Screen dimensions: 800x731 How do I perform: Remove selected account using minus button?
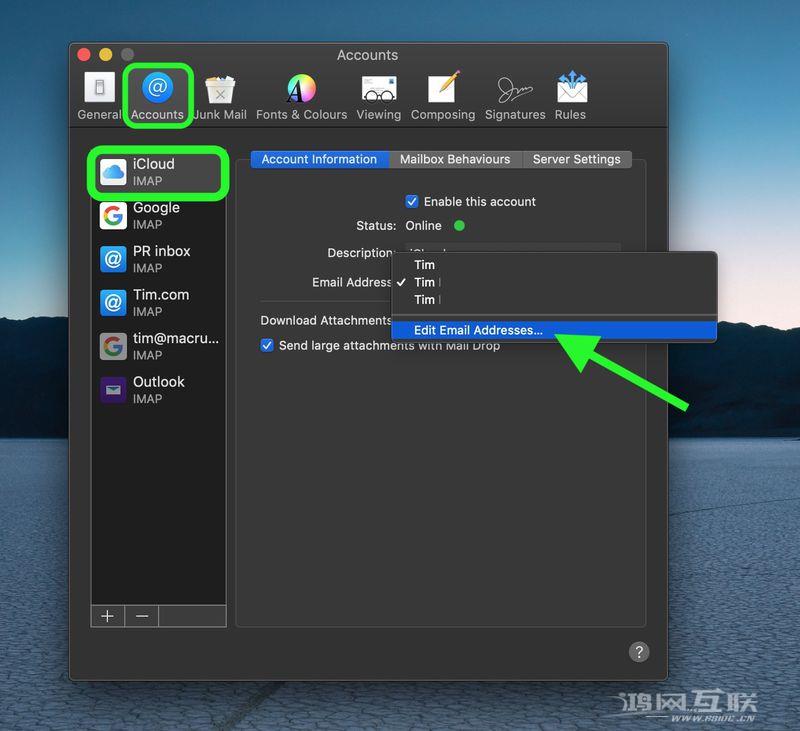(x=141, y=616)
